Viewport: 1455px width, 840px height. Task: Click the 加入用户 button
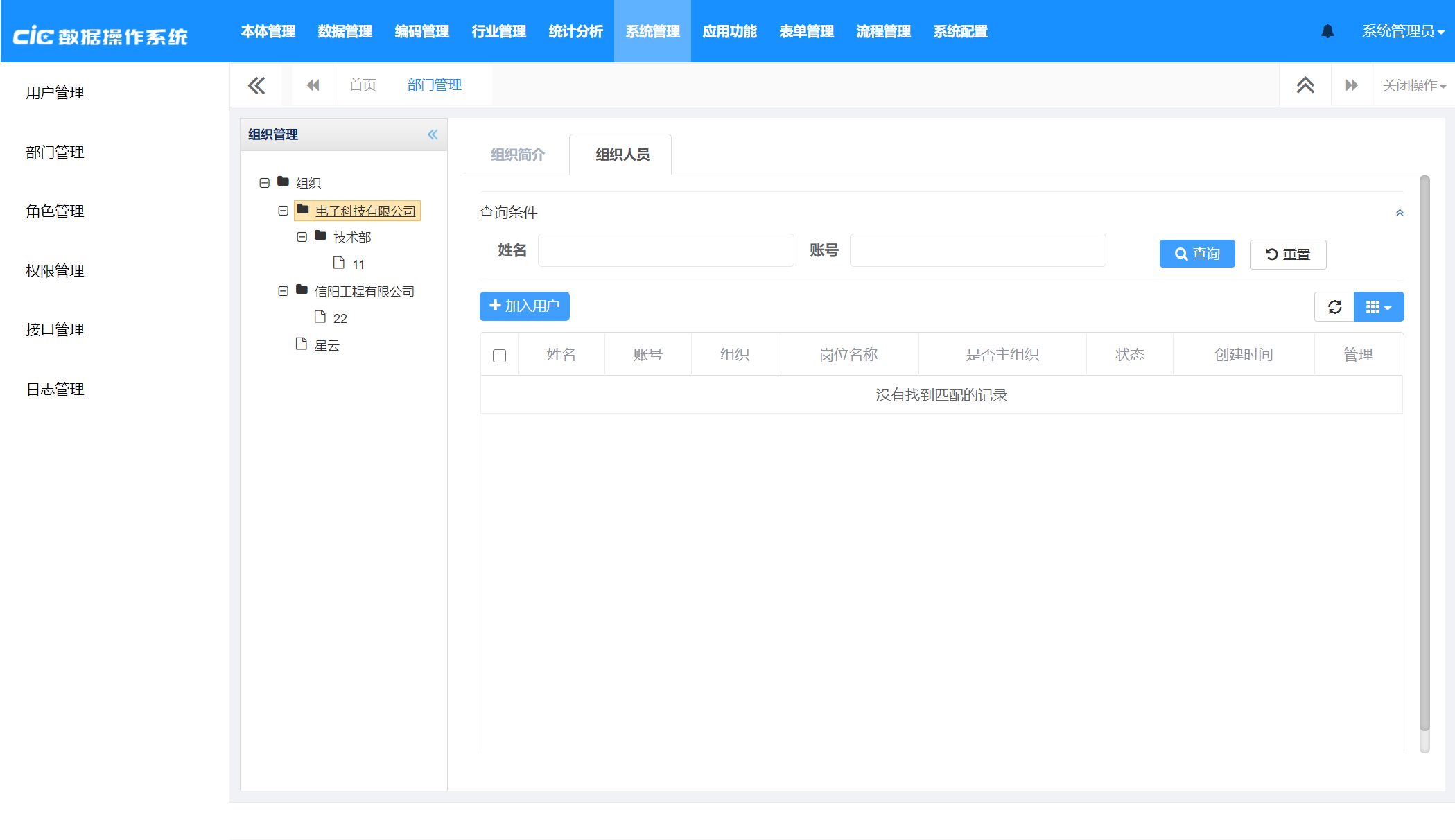click(524, 306)
